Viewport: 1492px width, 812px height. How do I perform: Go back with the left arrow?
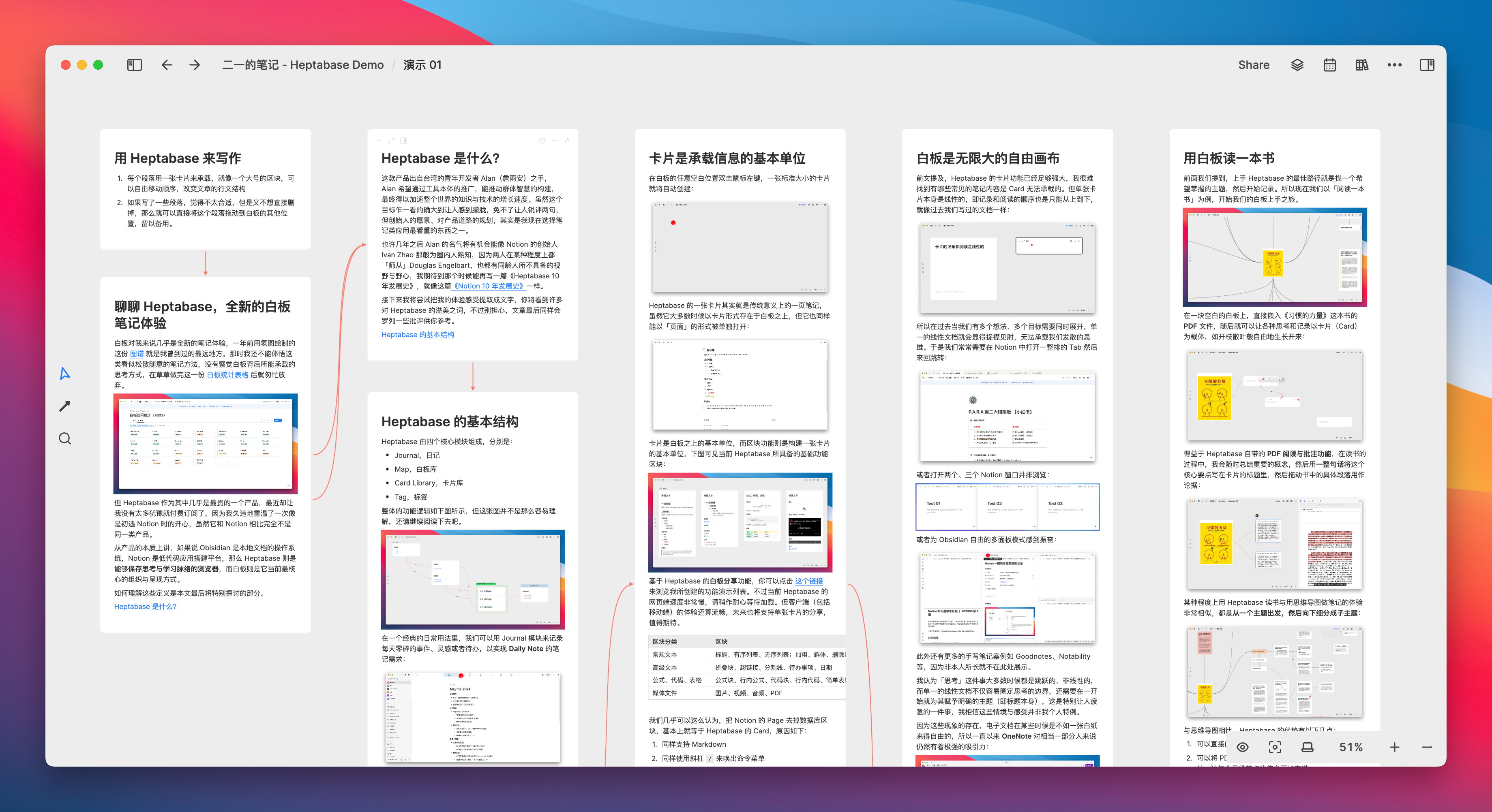(167, 65)
